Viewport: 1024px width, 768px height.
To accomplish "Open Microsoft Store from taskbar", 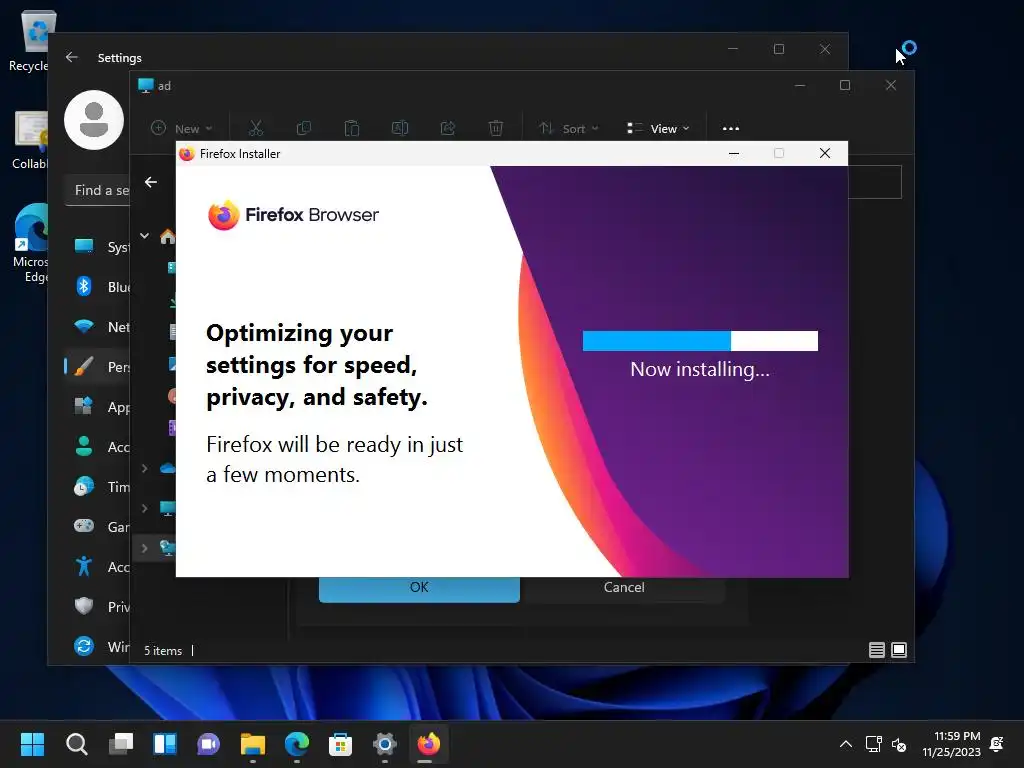I will coord(340,744).
